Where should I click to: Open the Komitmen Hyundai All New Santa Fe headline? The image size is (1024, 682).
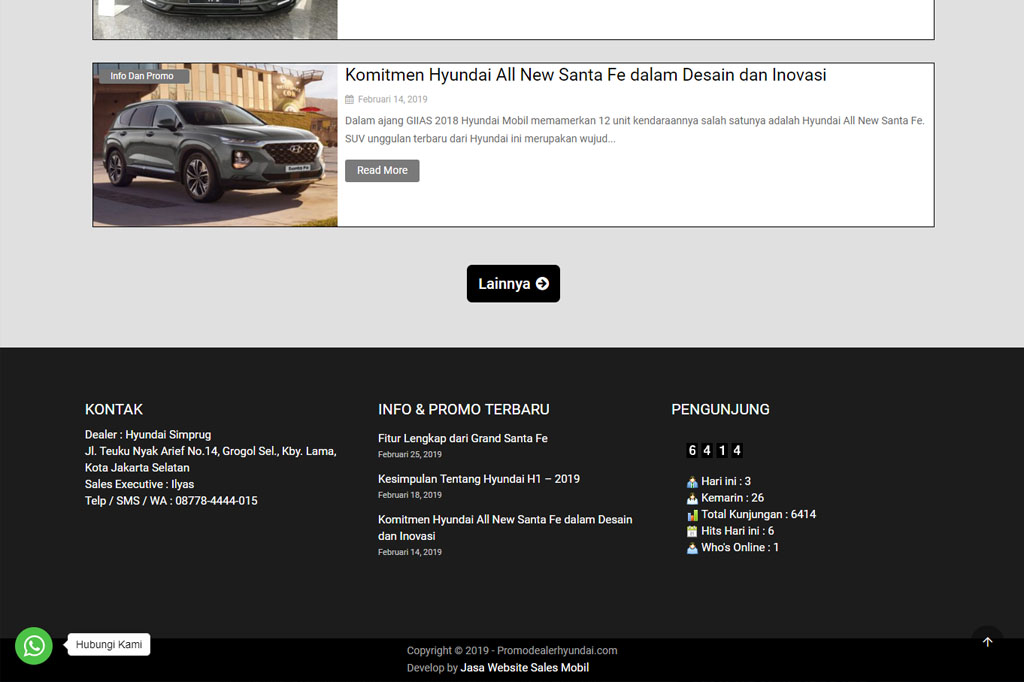[585, 75]
